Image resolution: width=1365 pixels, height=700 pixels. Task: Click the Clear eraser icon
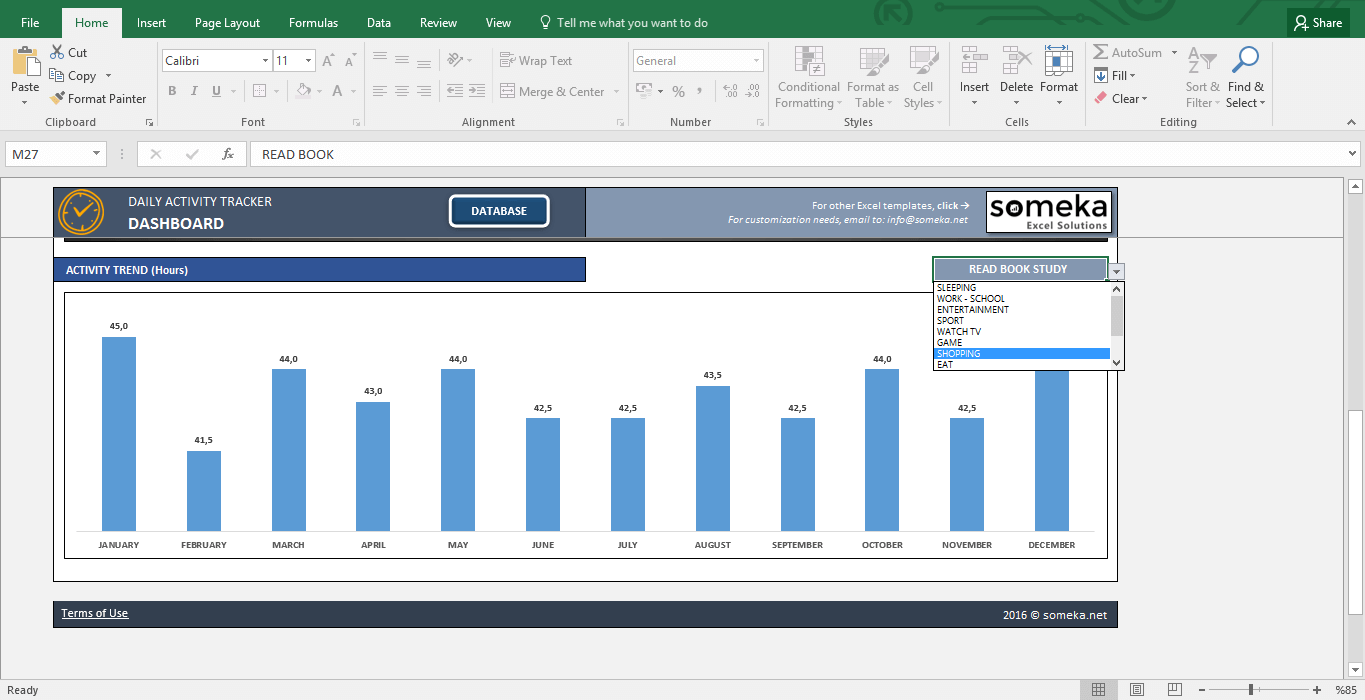(x=1101, y=98)
